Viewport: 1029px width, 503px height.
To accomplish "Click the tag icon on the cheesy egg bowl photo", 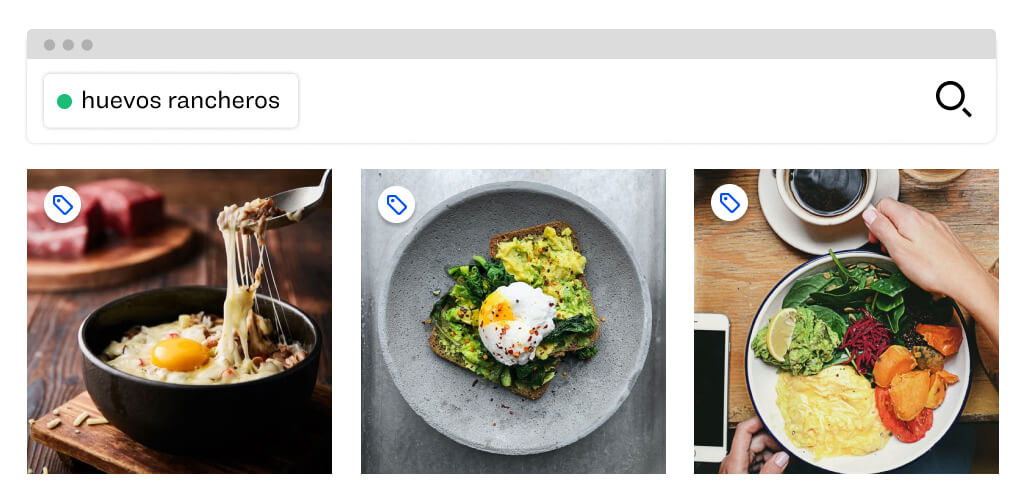I will click(x=63, y=205).
